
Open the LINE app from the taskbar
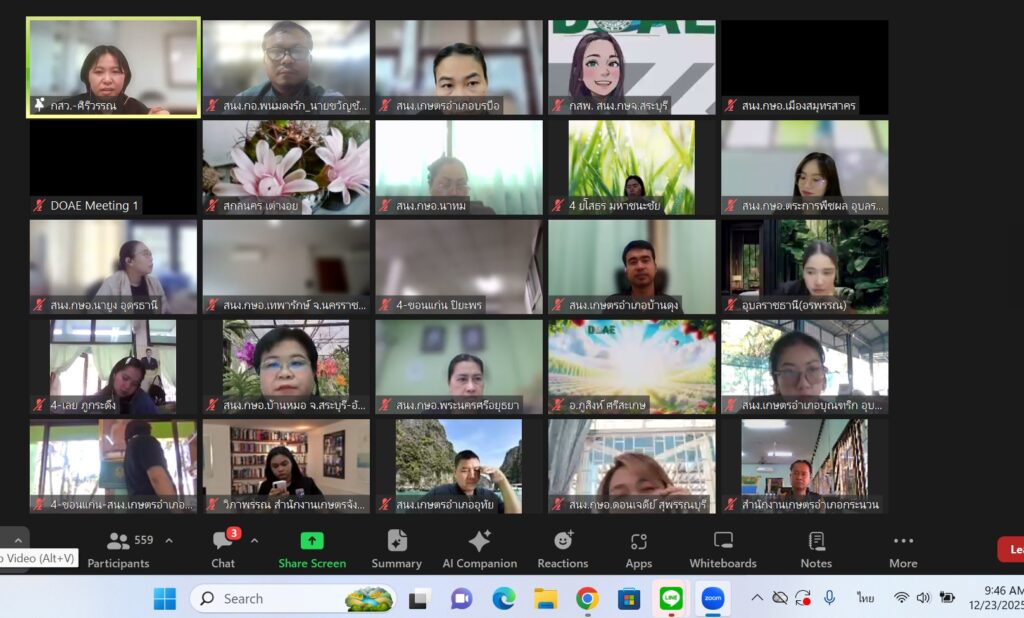click(x=670, y=598)
